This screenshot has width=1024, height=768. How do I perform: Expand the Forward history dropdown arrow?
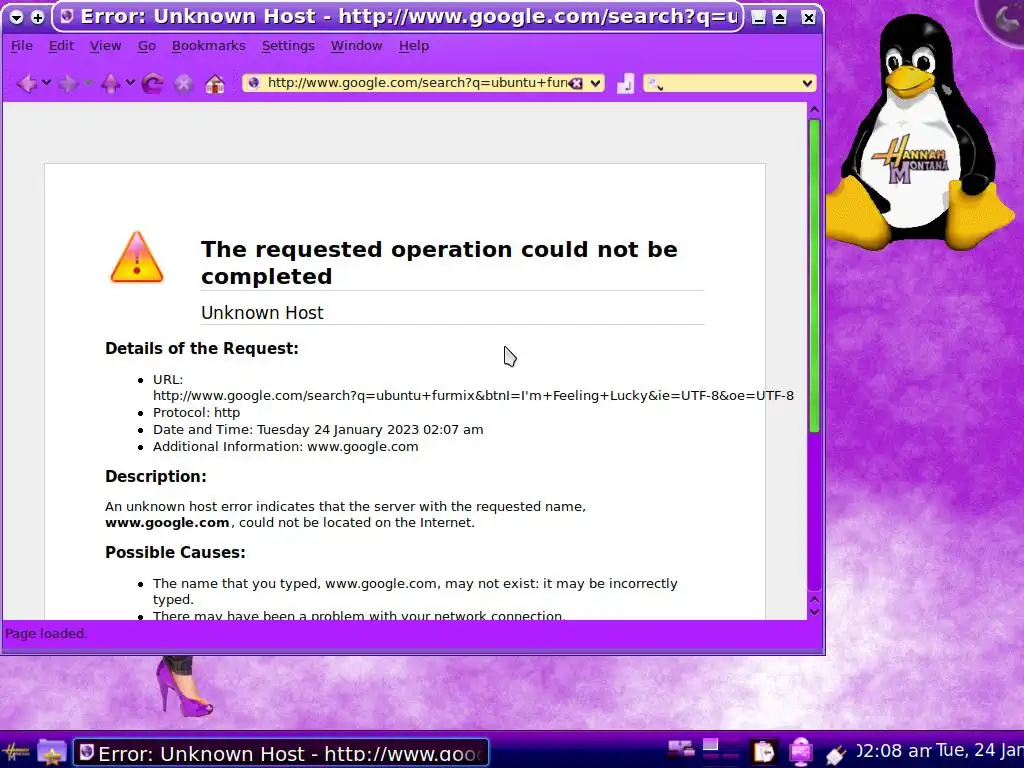[88, 83]
